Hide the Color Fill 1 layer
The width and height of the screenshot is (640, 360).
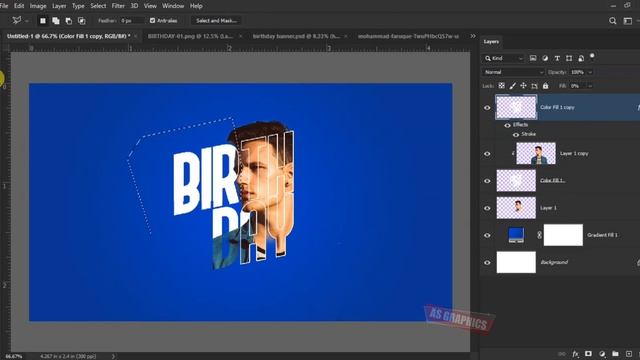click(x=487, y=181)
